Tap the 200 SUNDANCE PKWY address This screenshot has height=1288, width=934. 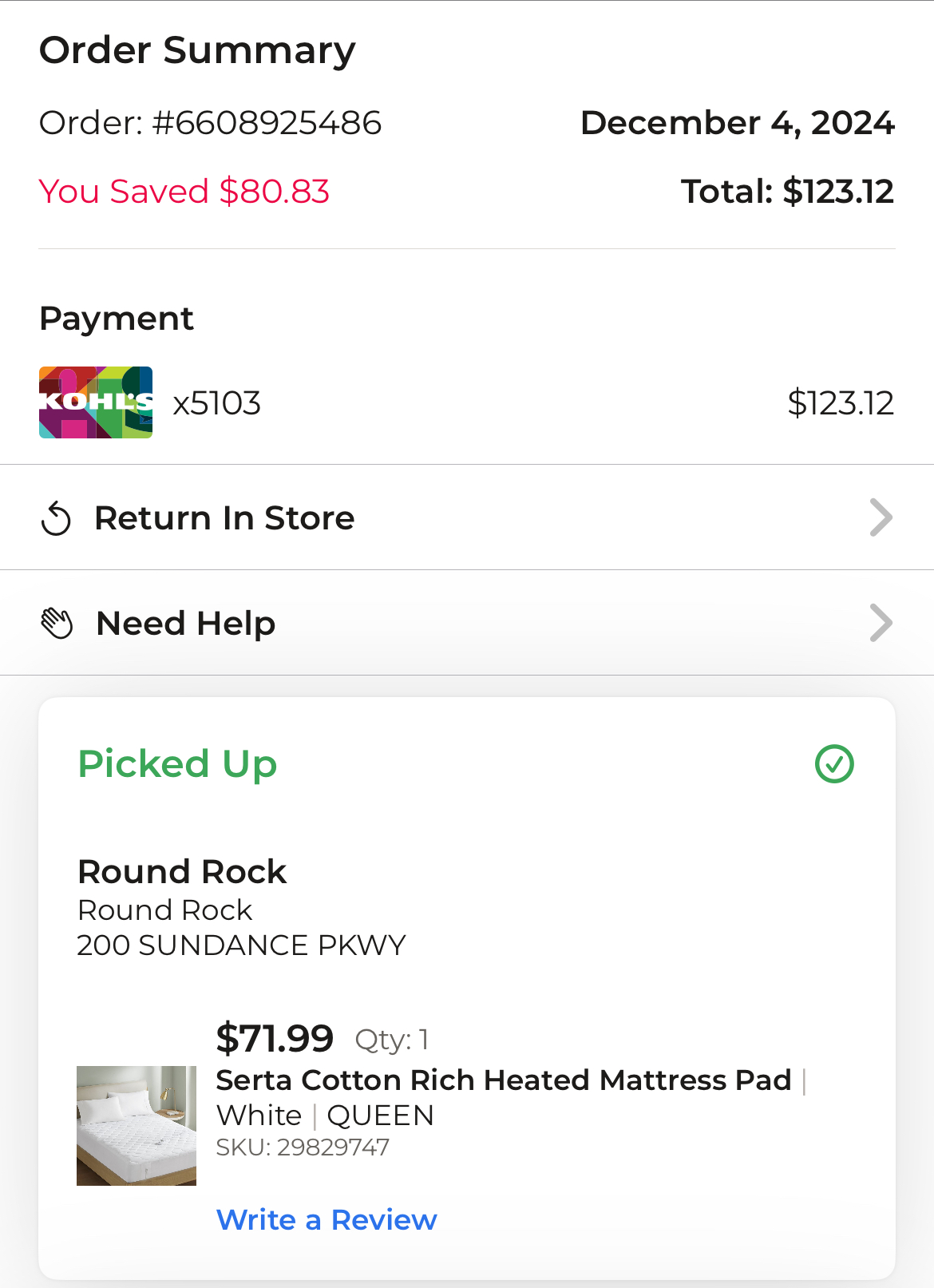(242, 945)
